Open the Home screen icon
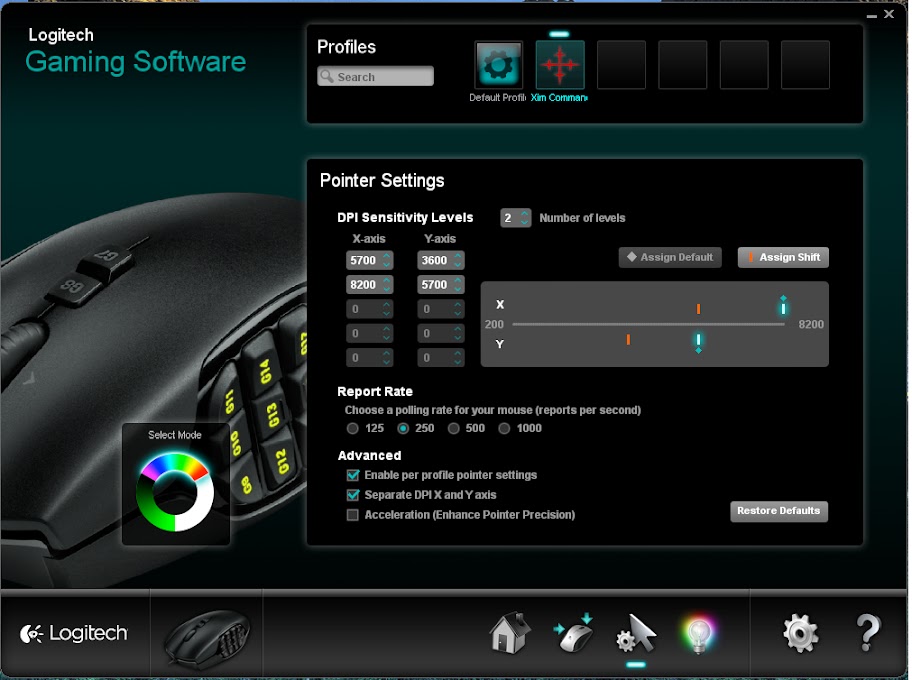 point(509,633)
